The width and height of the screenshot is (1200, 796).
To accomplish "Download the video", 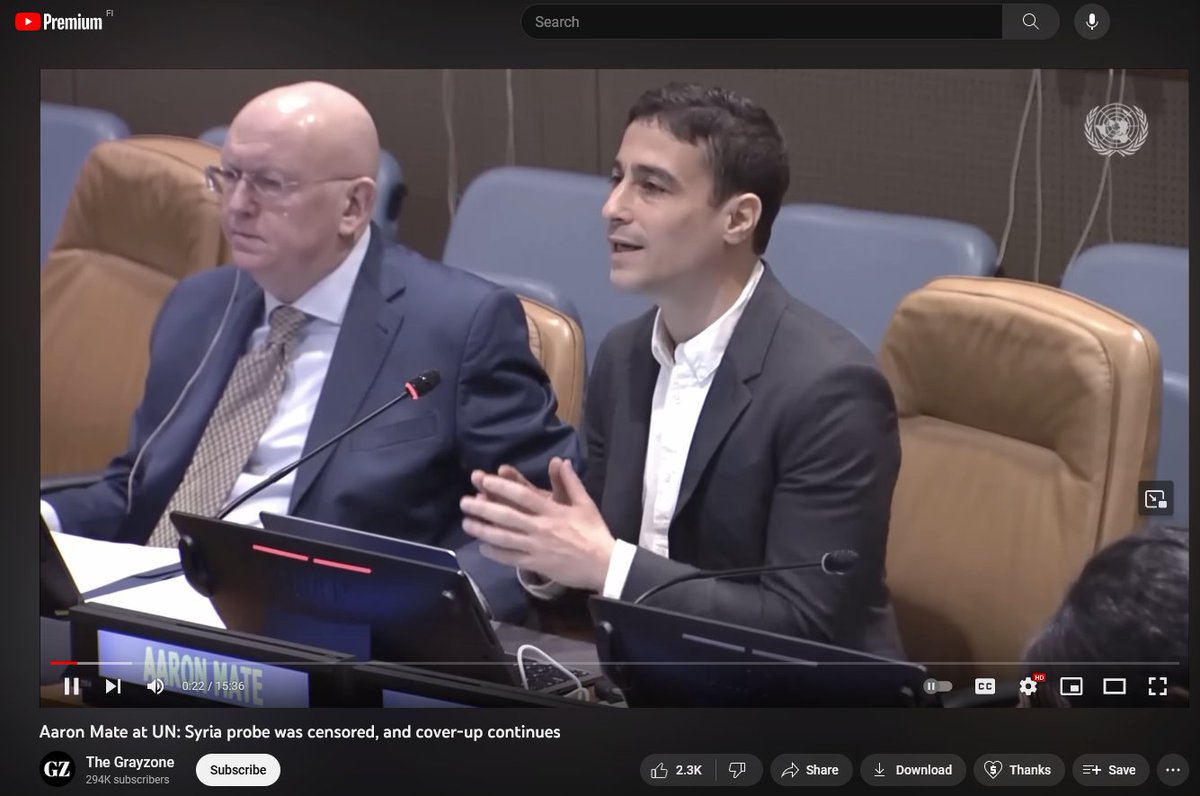I will pyautogui.click(x=912, y=770).
